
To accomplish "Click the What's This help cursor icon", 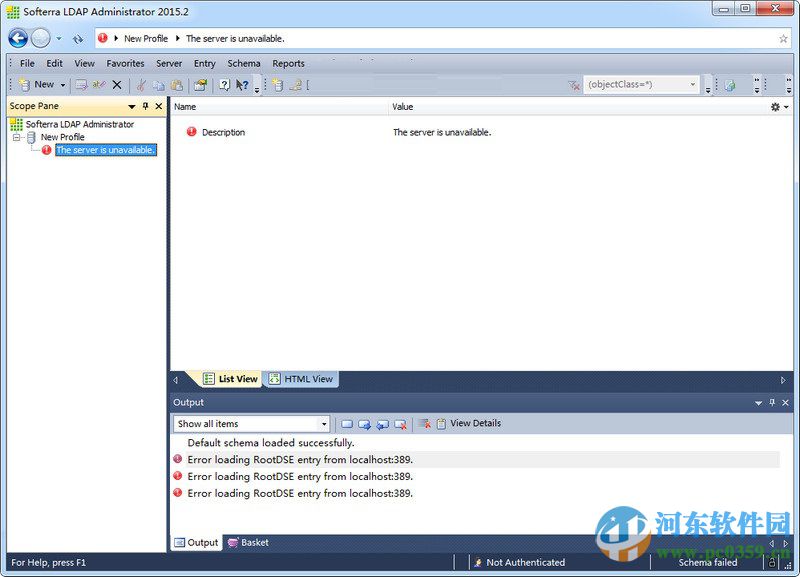I will pos(242,85).
